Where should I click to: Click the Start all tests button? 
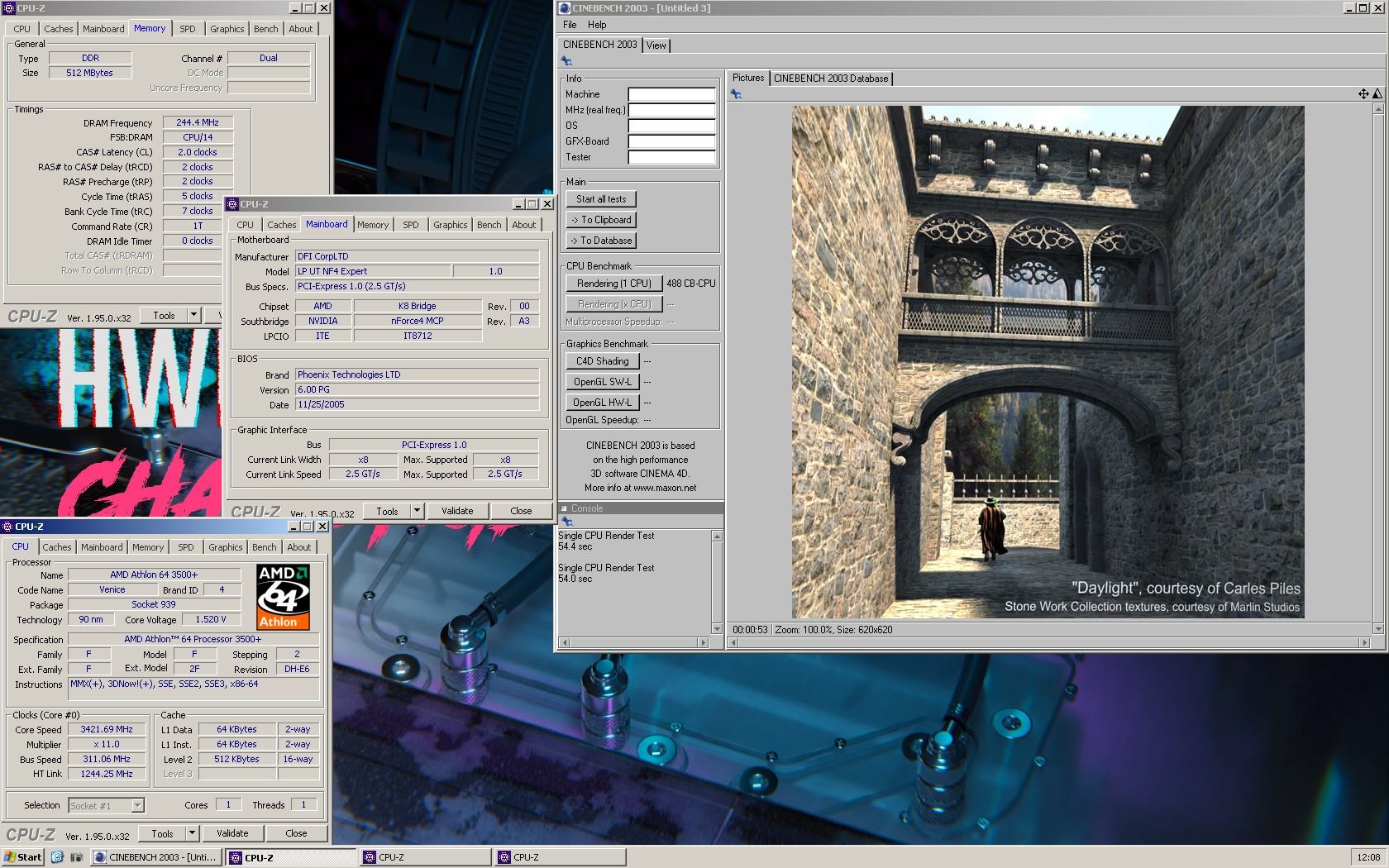click(x=601, y=199)
